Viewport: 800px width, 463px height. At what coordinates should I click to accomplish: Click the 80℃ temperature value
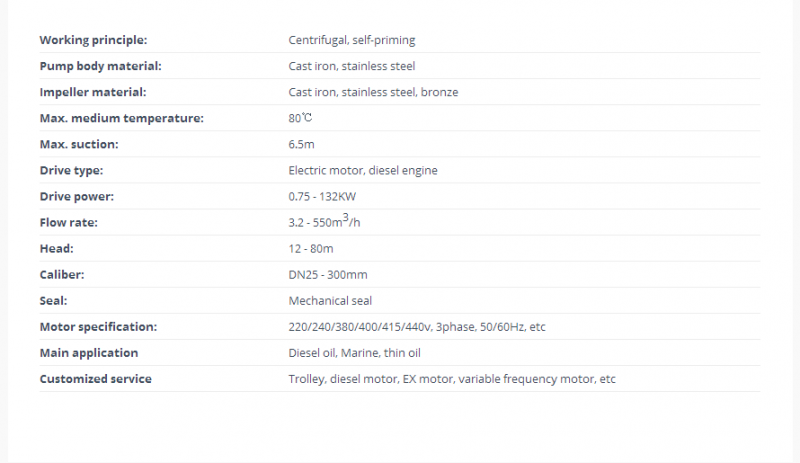pyautogui.click(x=300, y=118)
